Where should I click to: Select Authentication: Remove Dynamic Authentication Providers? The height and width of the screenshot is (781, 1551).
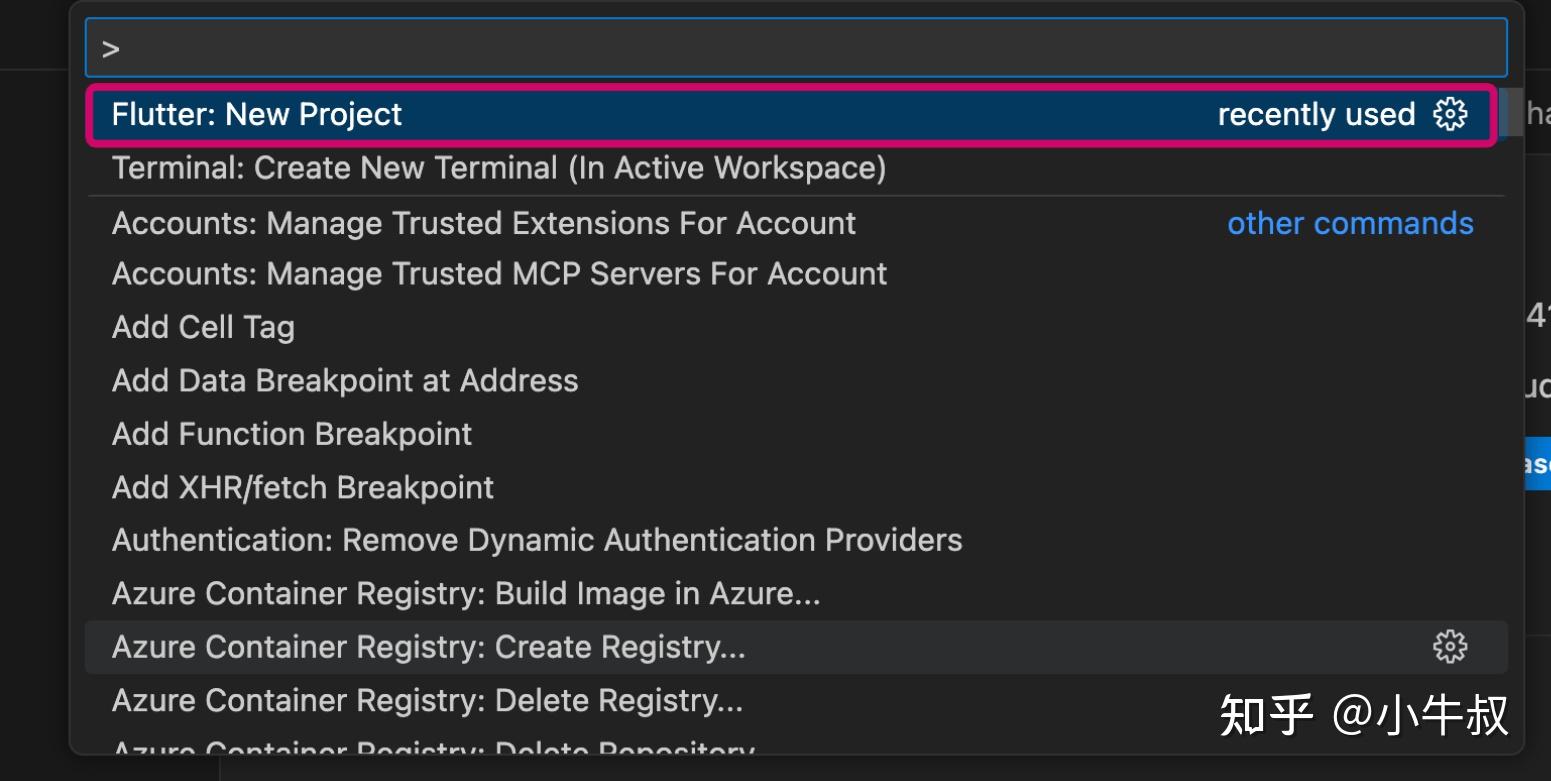tap(536, 540)
